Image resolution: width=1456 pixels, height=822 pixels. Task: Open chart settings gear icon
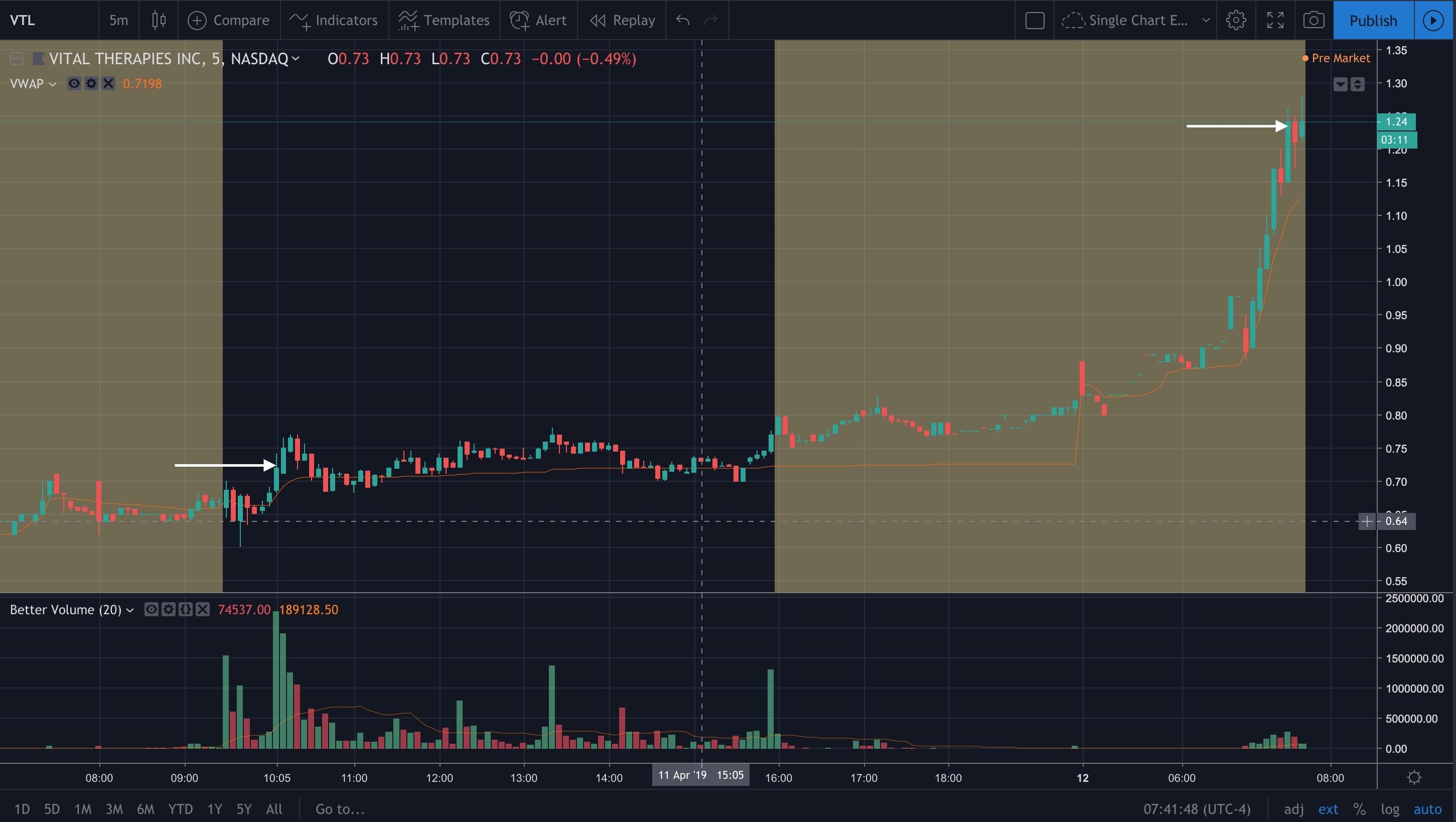1236,21
